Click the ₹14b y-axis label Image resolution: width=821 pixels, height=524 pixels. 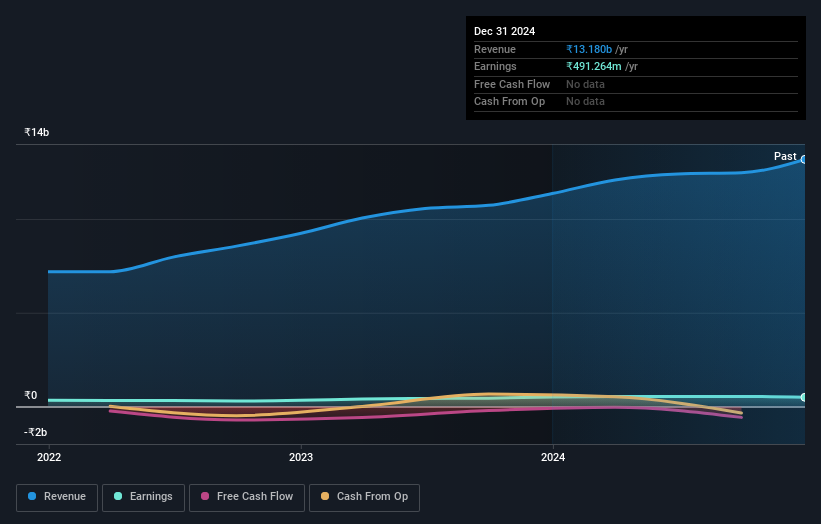point(37,132)
